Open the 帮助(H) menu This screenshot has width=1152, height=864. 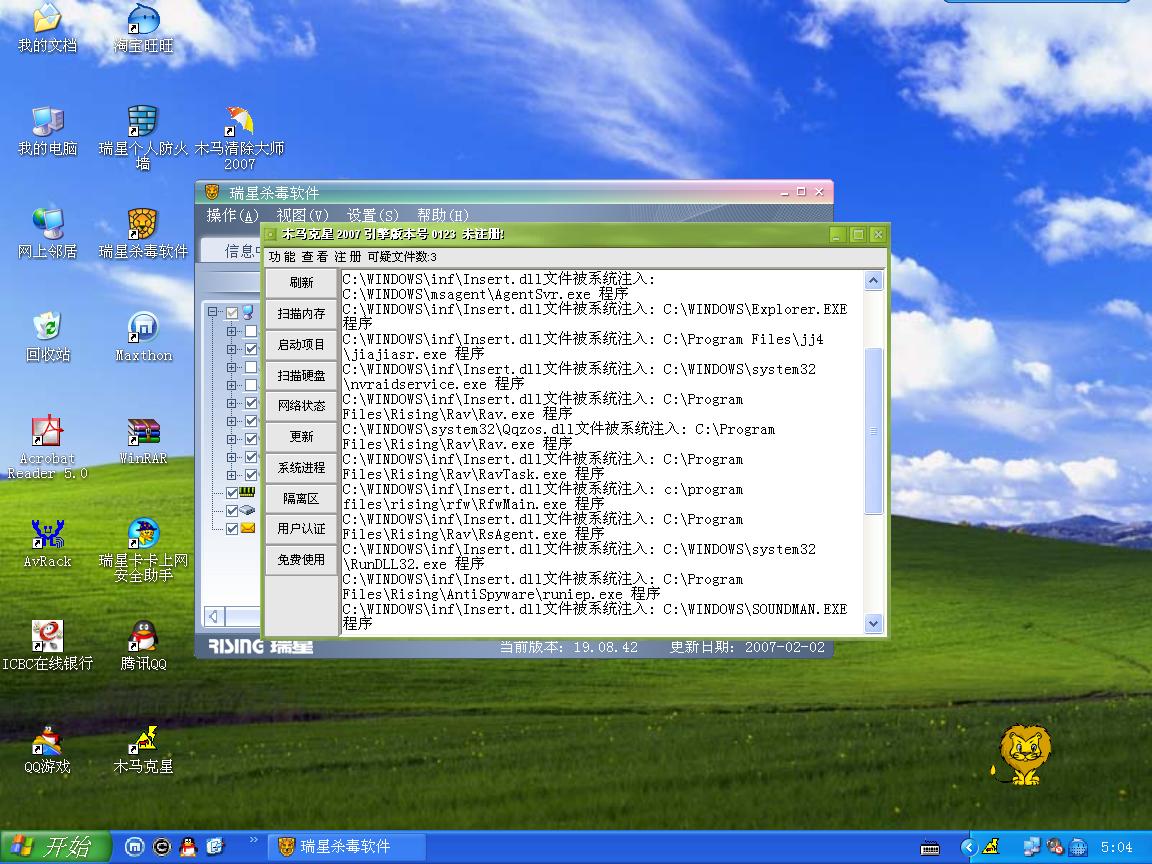click(442, 215)
